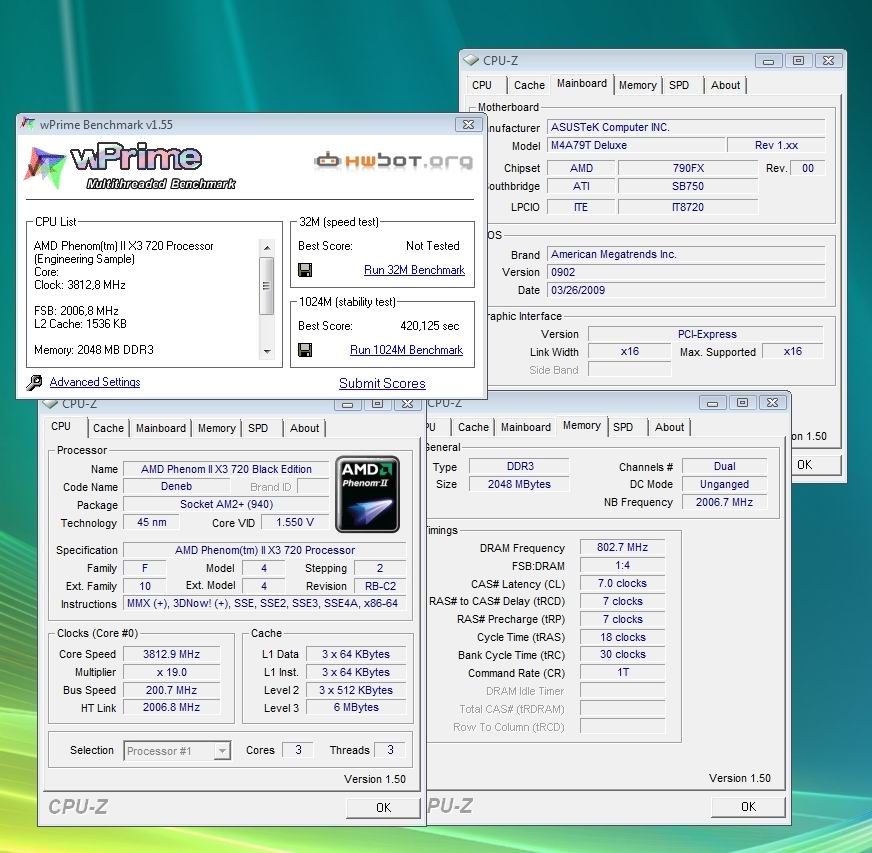Viewport: 872px width, 853px height.
Task: Open Mainboard tab in Memory window
Action: (526, 427)
